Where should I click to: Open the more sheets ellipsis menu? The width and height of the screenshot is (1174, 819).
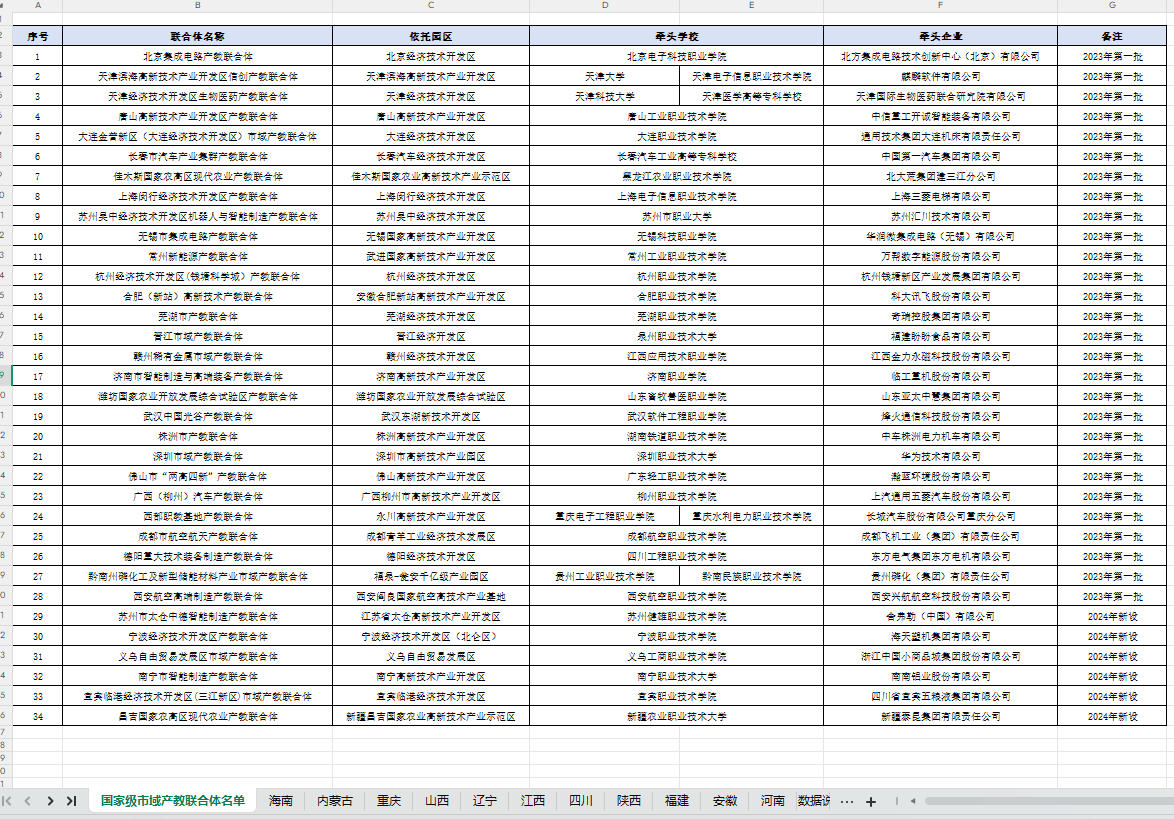(x=847, y=801)
